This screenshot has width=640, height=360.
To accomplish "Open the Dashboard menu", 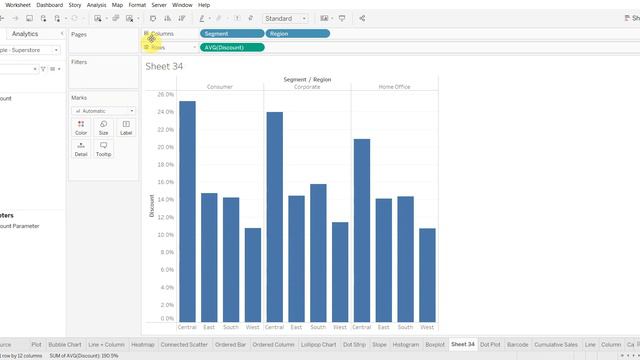I will click(49, 5).
